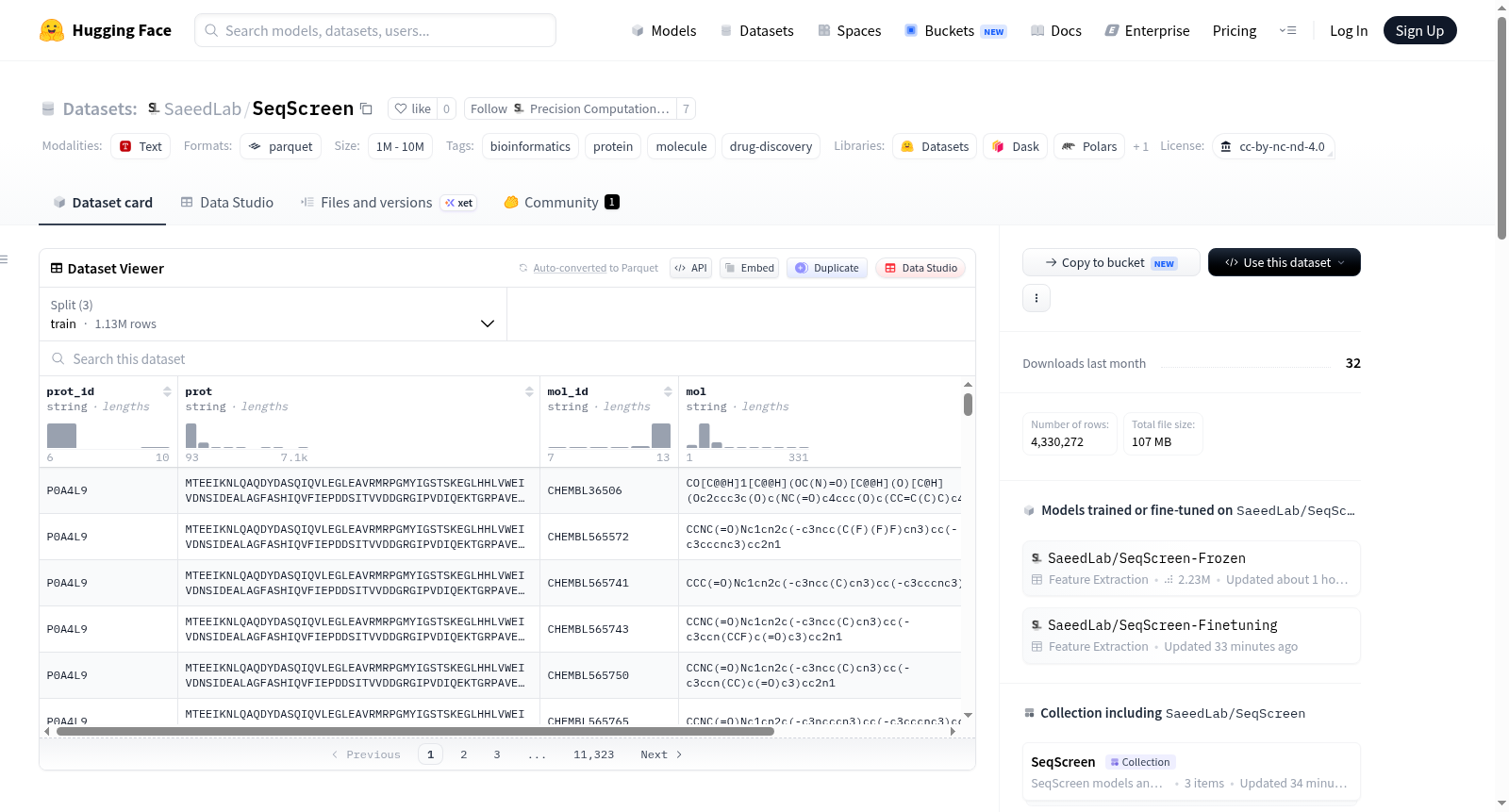Switch to the Data Studio tab
This screenshot has height=812, width=1509.
click(x=226, y=202)
